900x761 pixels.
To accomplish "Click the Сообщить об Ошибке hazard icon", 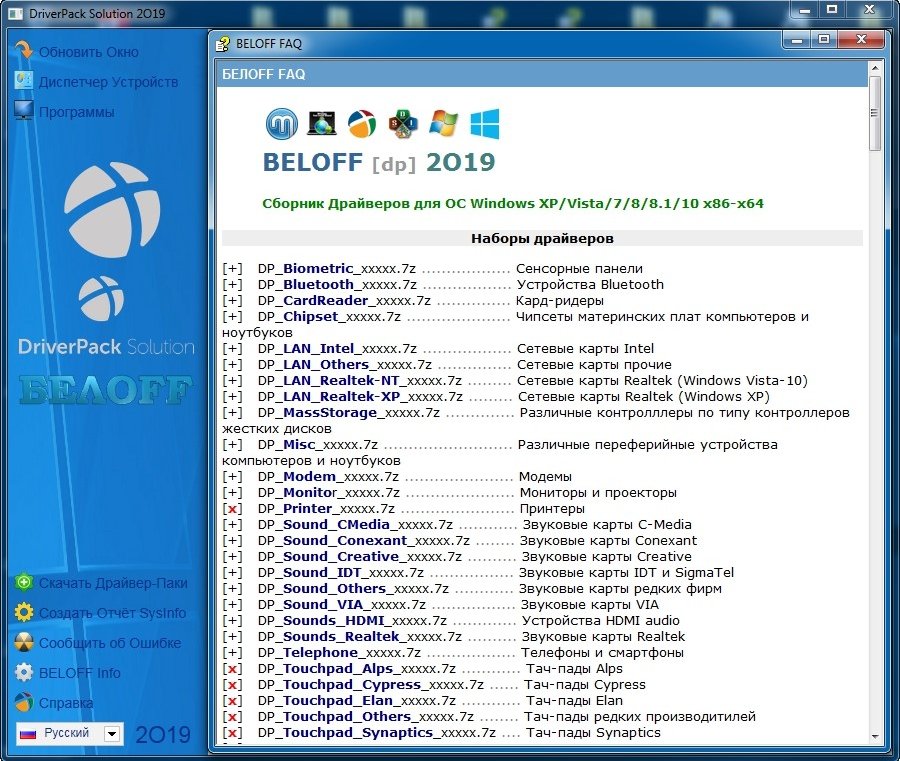I will (x=24, y=642).
